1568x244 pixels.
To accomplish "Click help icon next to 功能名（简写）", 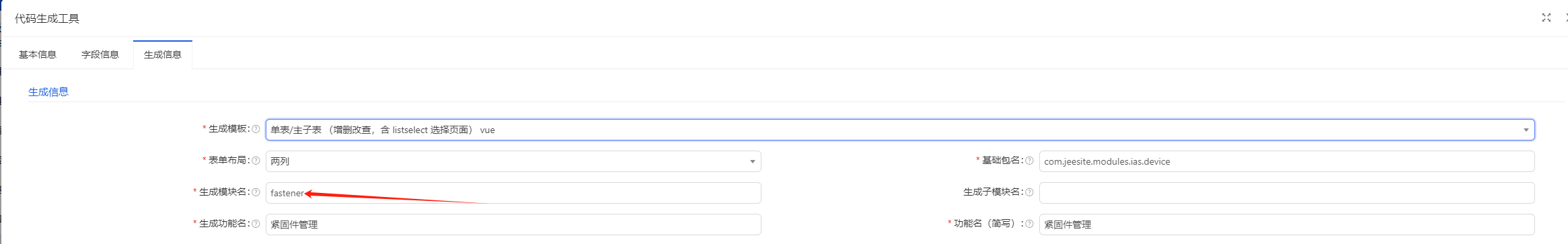I will point(1029,224).
